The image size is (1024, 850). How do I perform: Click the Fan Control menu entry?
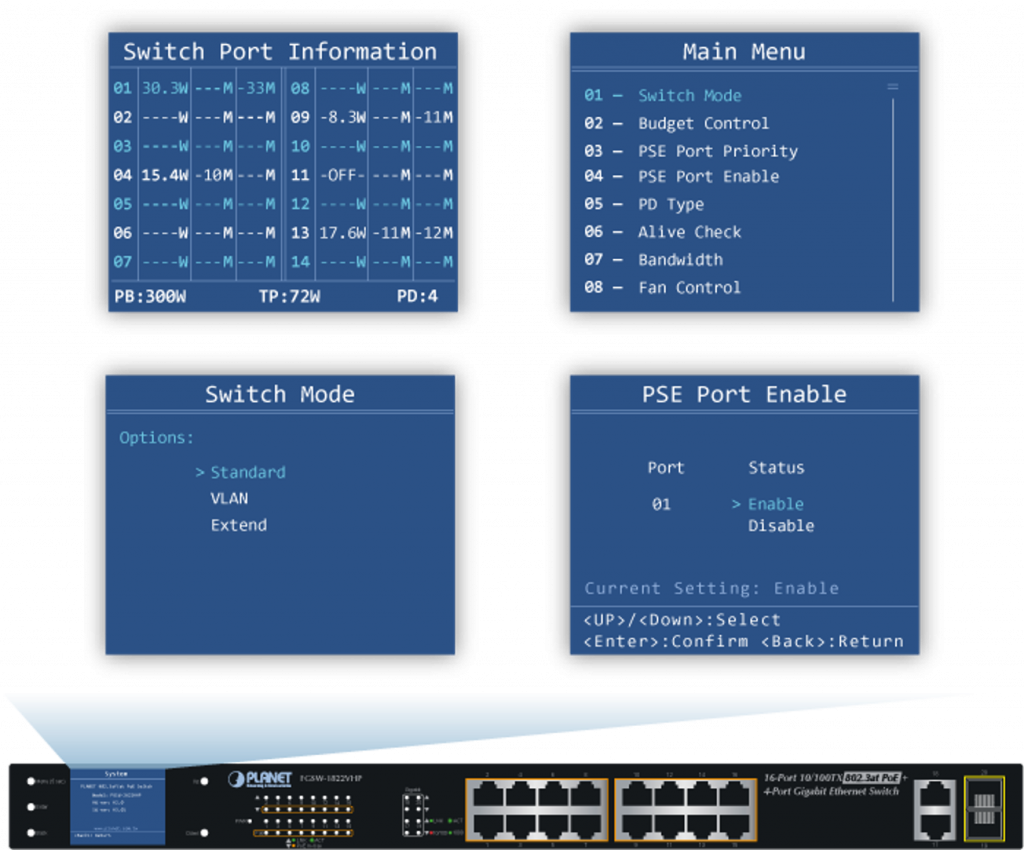coord(689,287)
